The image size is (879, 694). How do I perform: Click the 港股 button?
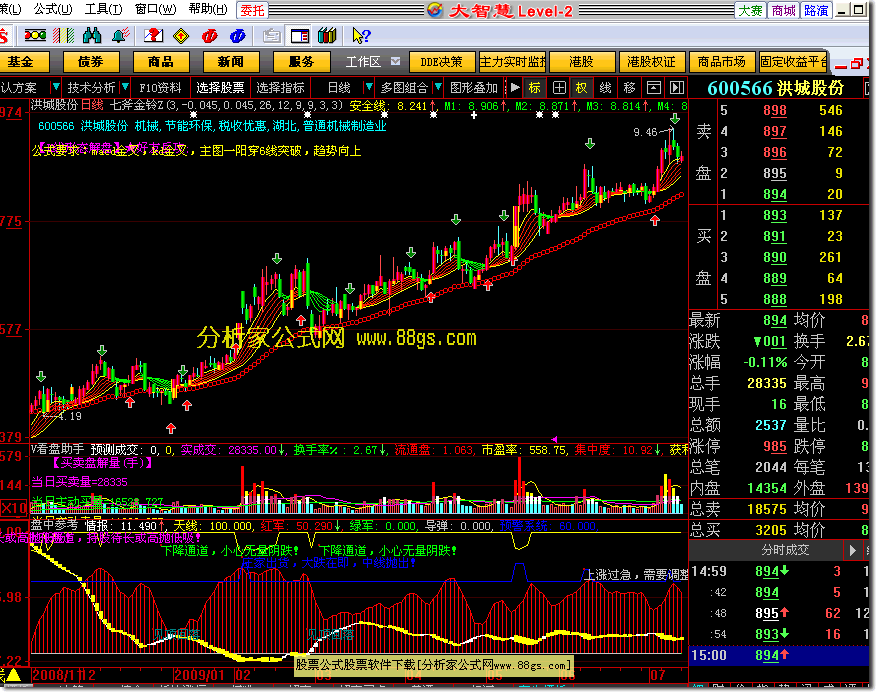point(581,62)
